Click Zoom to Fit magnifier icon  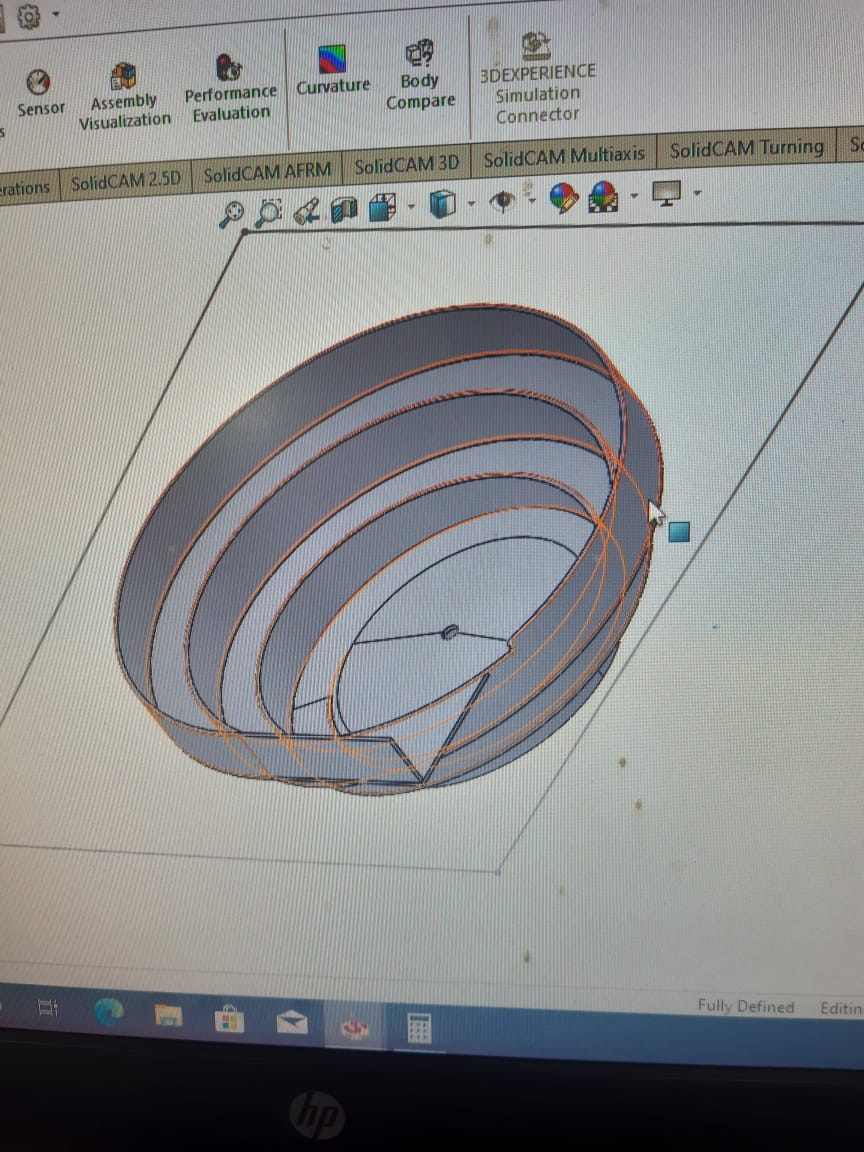pos(233,211)
